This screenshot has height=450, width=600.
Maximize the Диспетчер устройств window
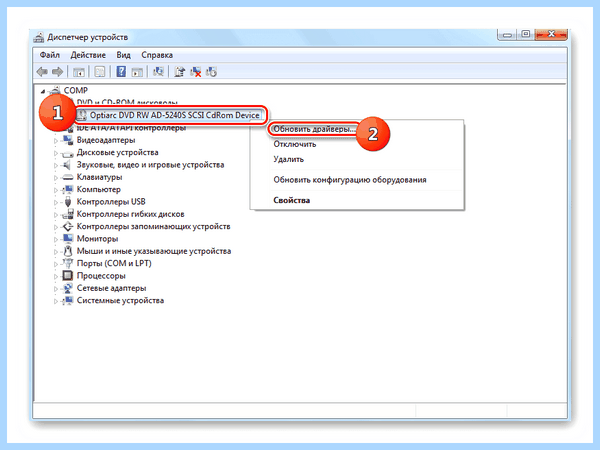point(526,34)
